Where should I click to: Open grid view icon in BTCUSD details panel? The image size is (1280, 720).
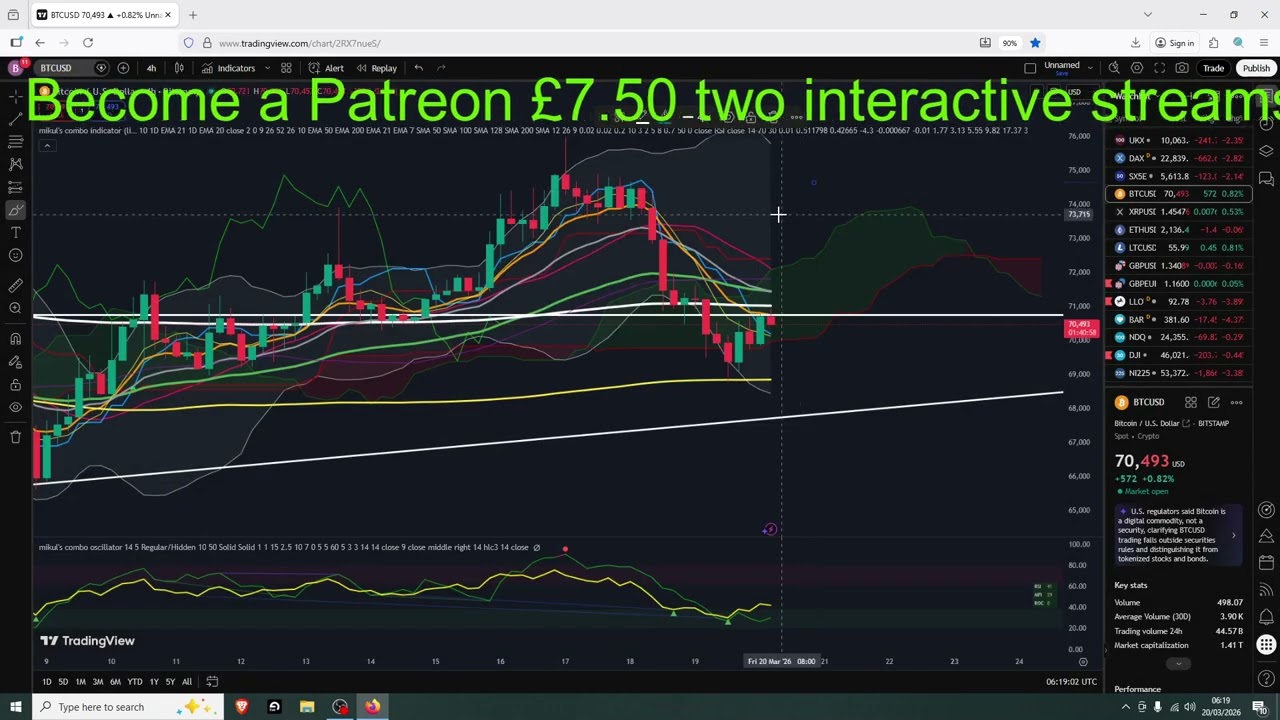pos(1191,402)
